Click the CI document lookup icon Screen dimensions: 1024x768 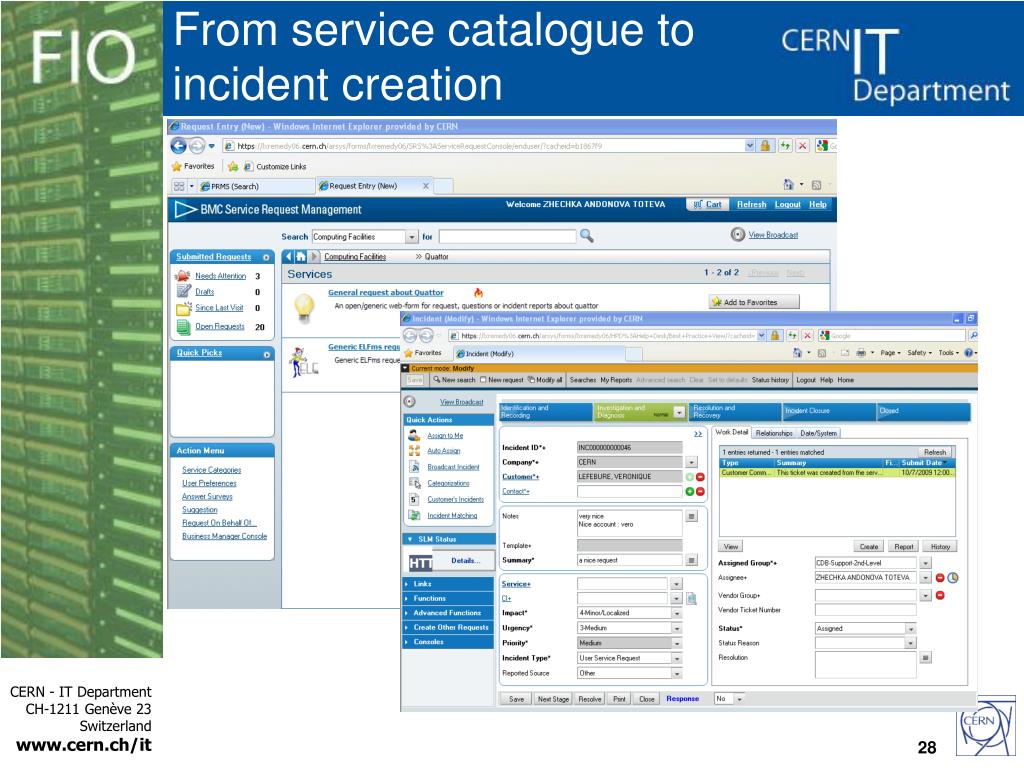[x=692, y=598]
